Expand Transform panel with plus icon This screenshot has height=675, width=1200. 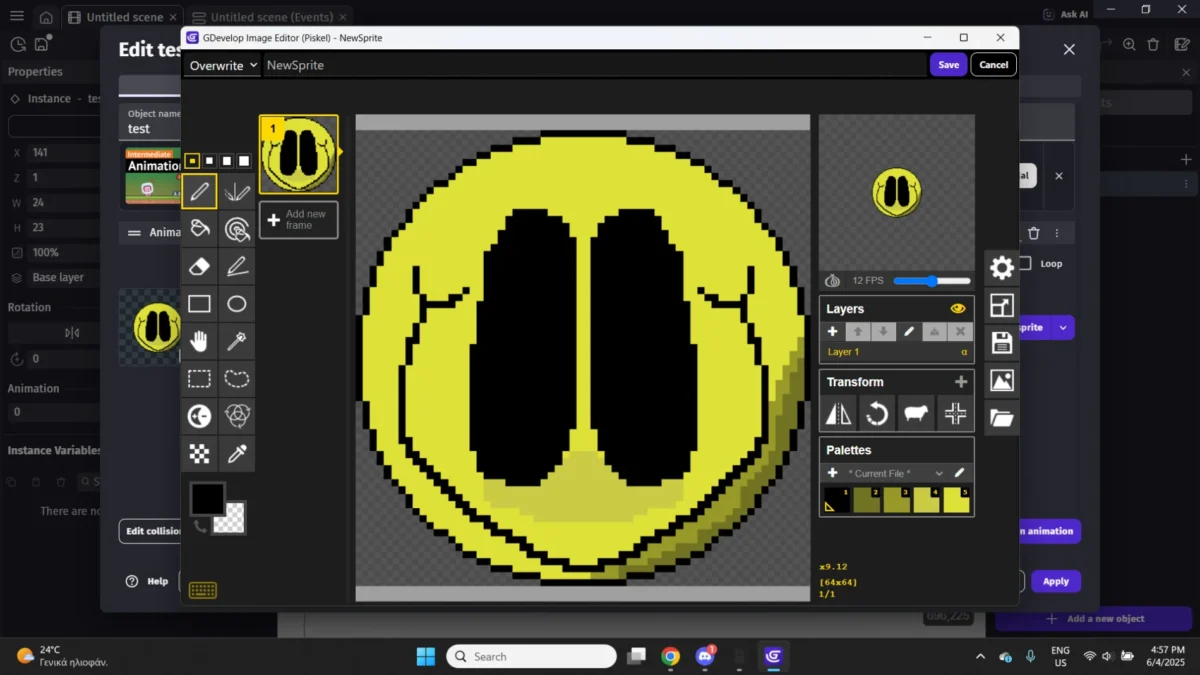tap(961, 382)
